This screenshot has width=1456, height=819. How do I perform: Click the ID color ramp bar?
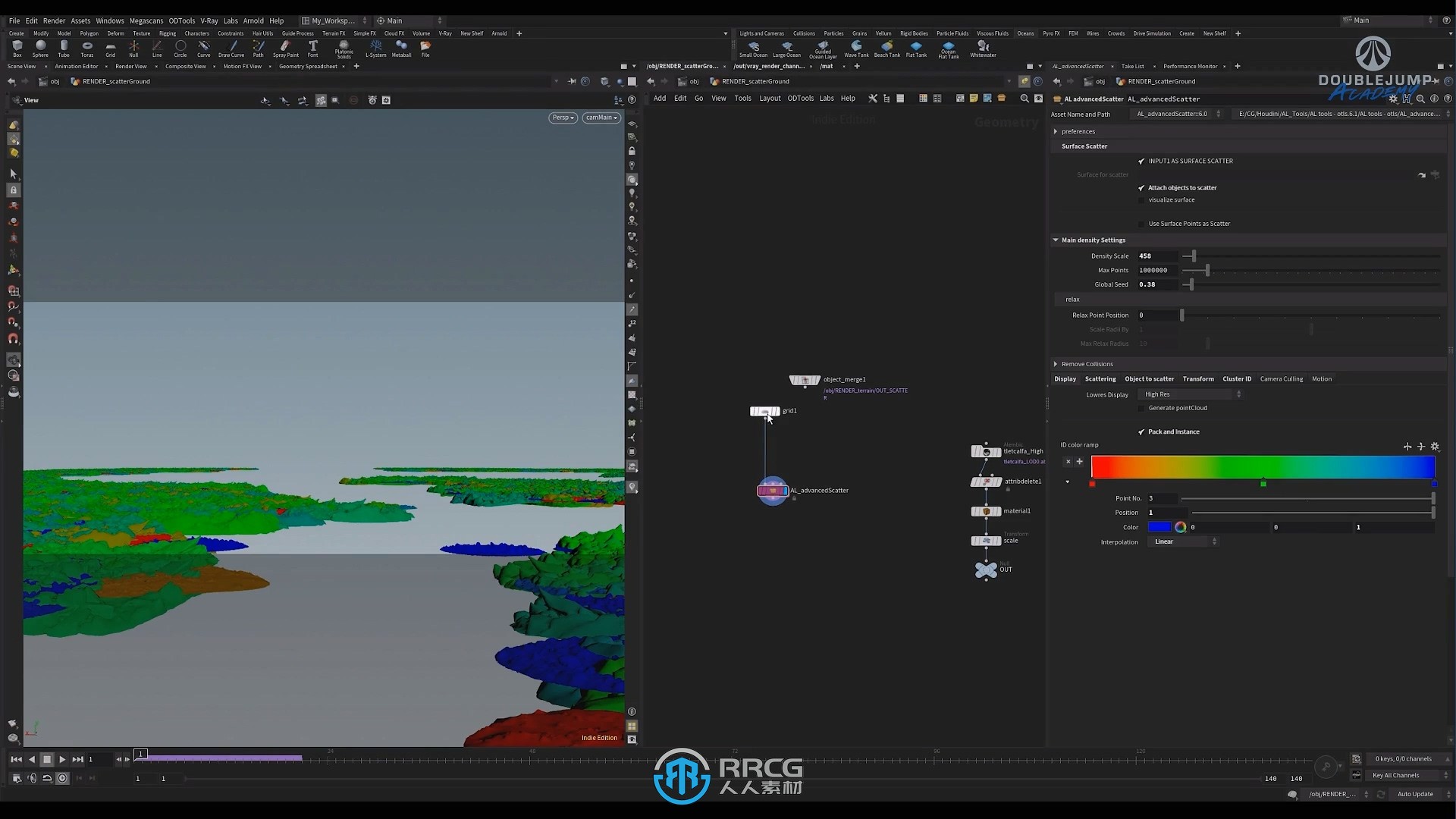[1263, 467]
